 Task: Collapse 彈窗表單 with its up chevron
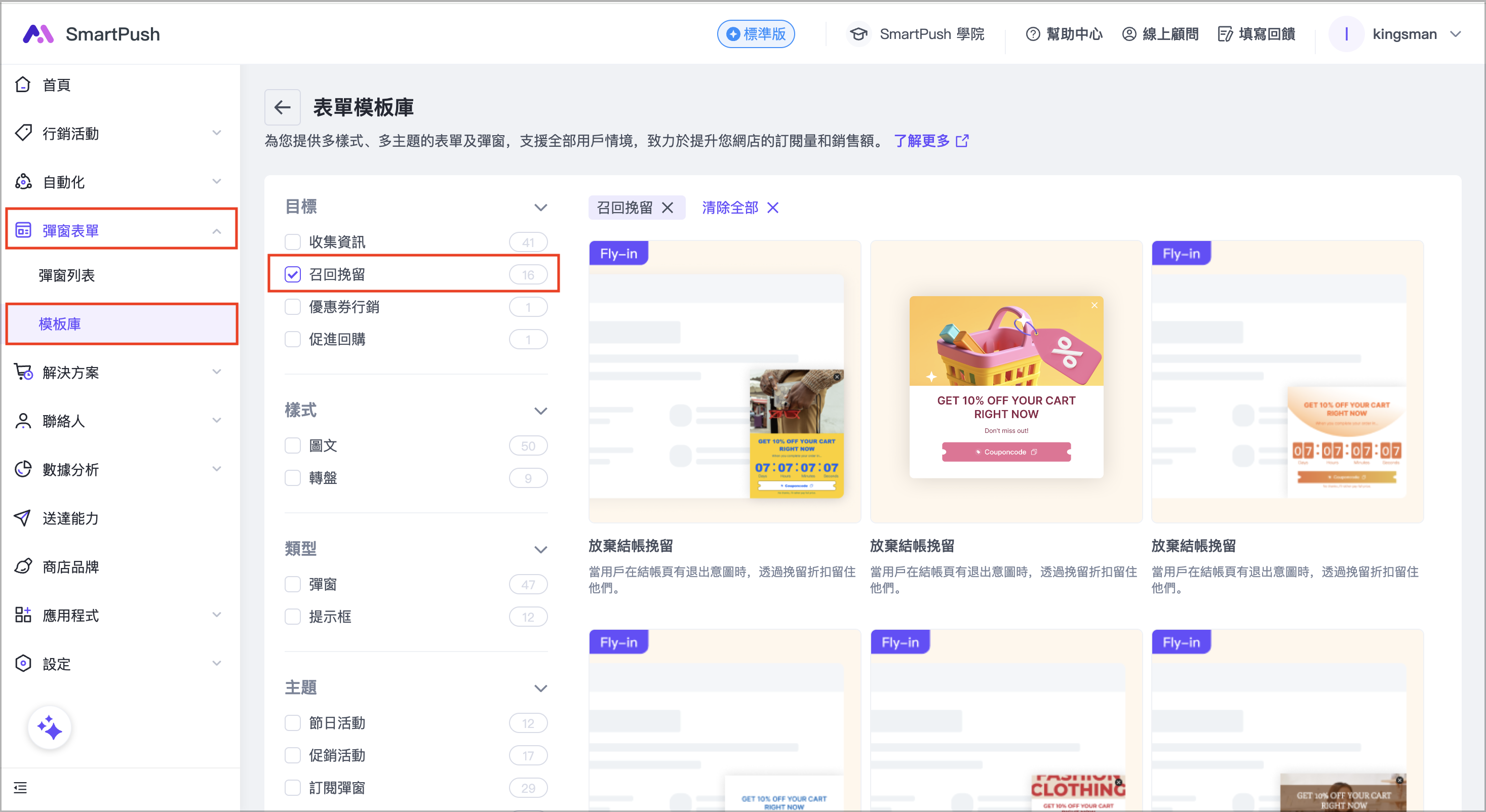pos(217,231)
